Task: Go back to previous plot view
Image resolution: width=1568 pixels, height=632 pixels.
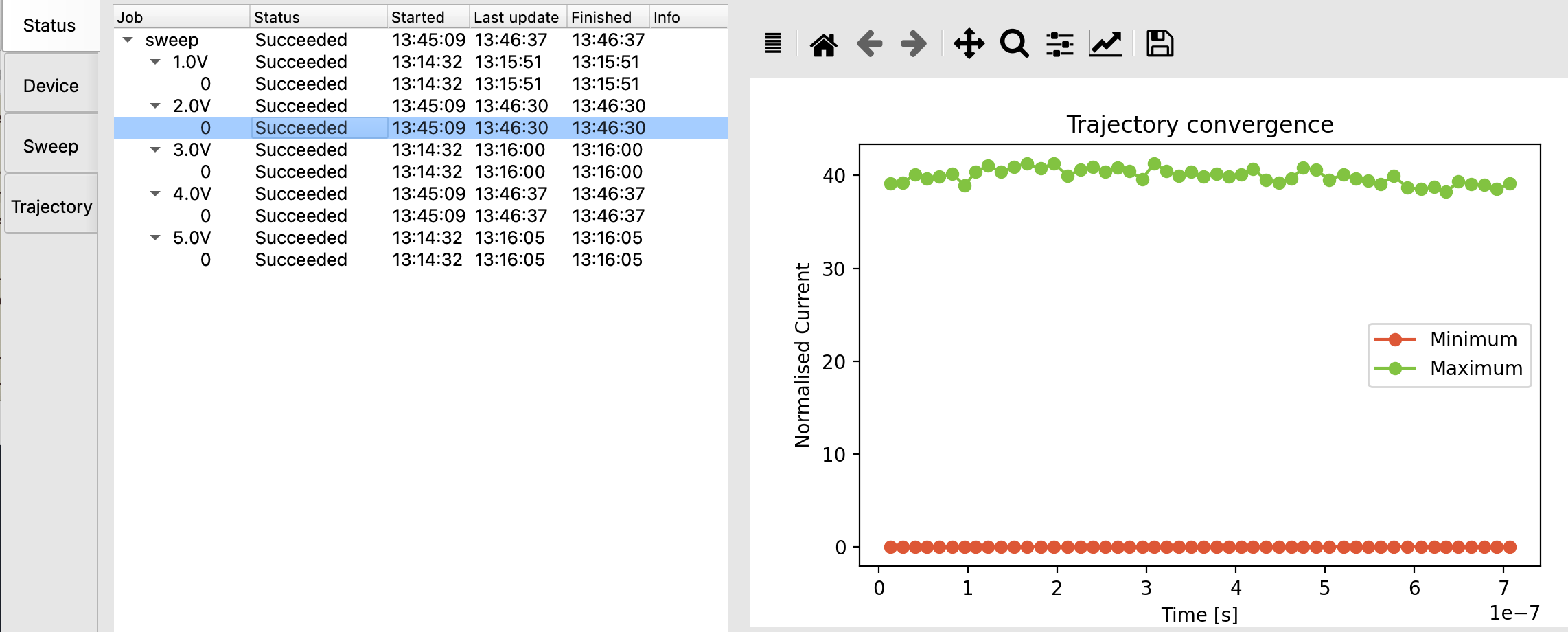Action: coord(869,44)
